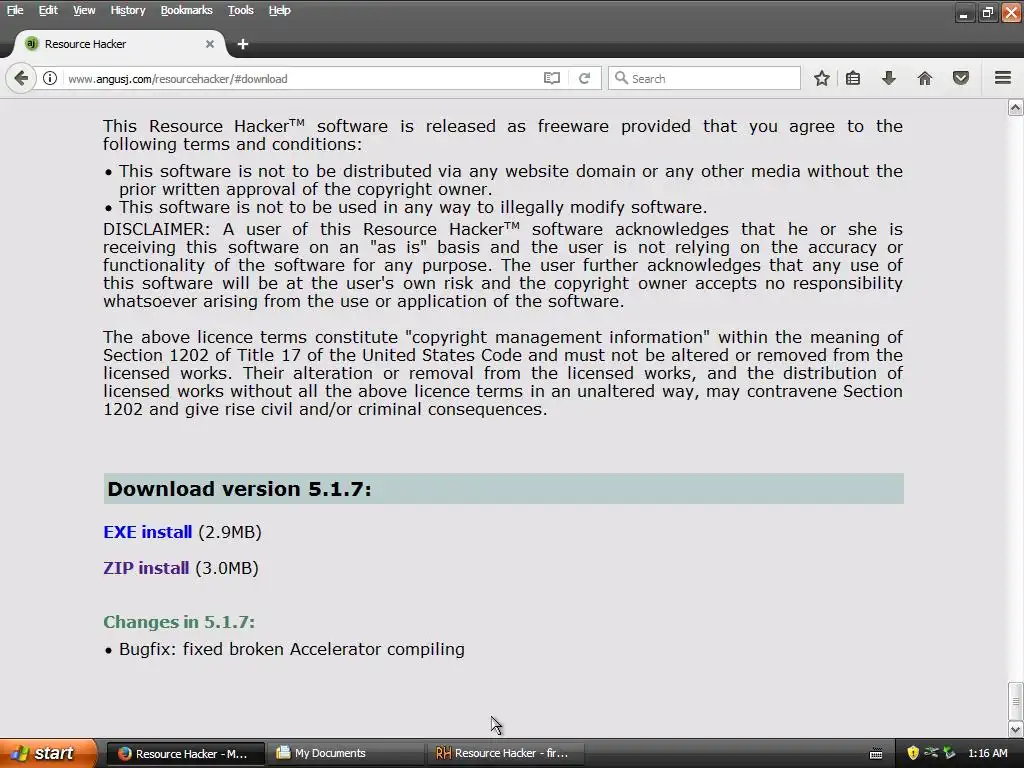Open the Help menu
This screenshot has width=1024, height=768.
click(x=280, y=10)
